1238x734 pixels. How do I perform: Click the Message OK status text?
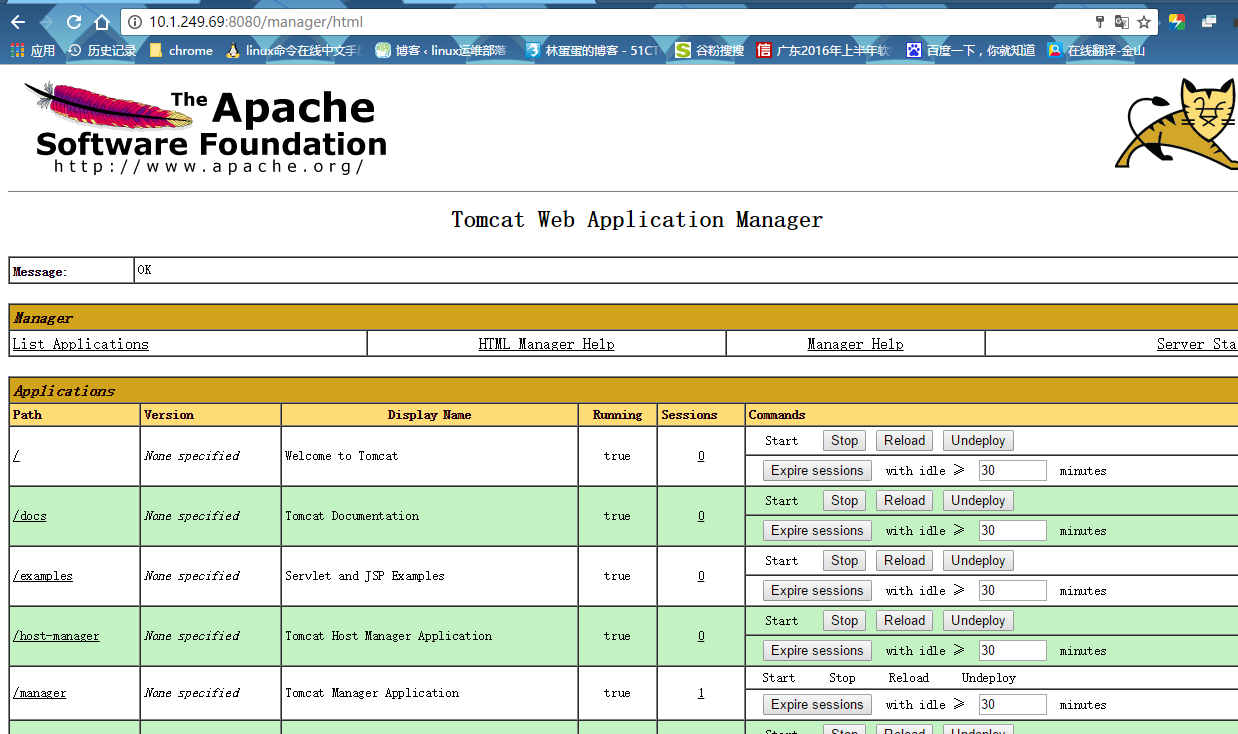click(x=144, y=270)
